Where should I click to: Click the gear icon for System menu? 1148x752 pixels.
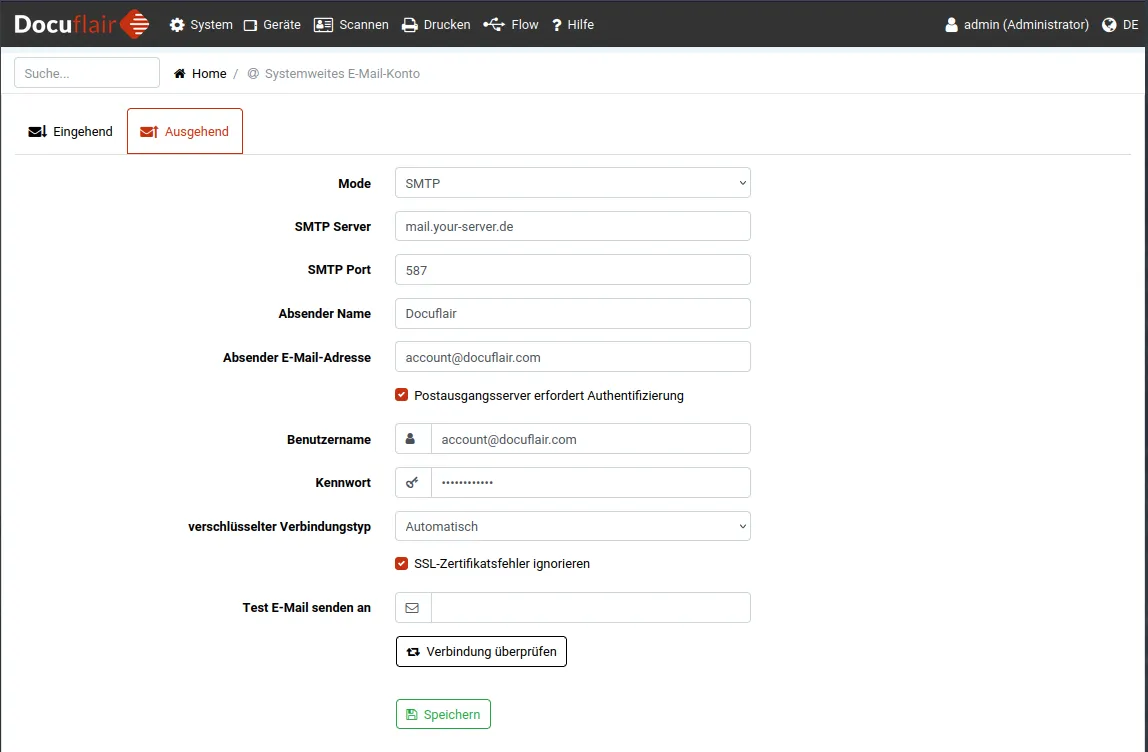click(x=177, y=25)
